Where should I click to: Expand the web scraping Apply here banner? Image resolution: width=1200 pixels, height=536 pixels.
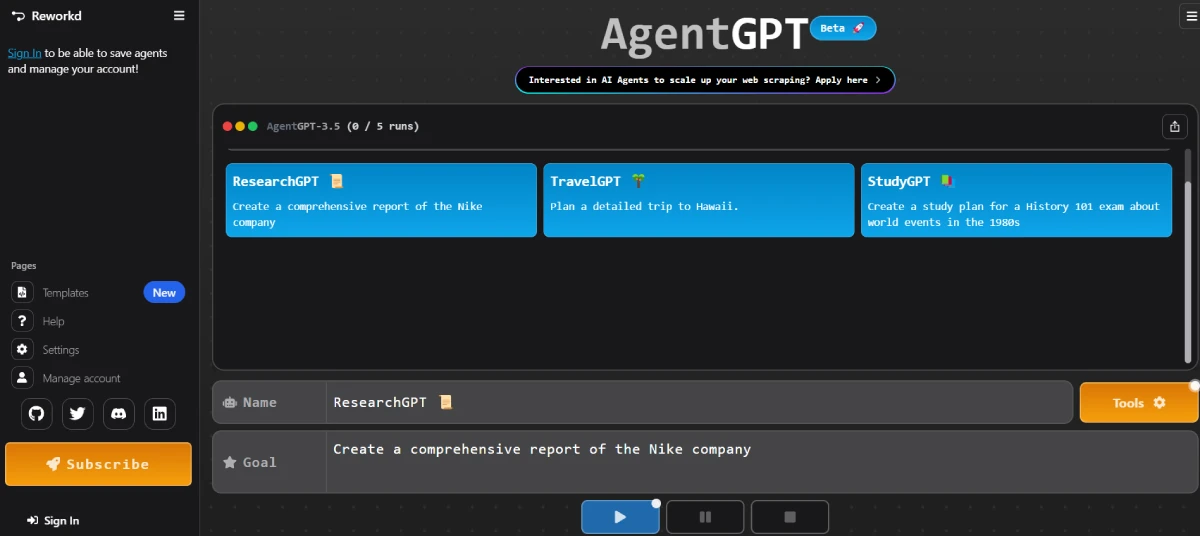pyautogui.click(x=705, y=80)
